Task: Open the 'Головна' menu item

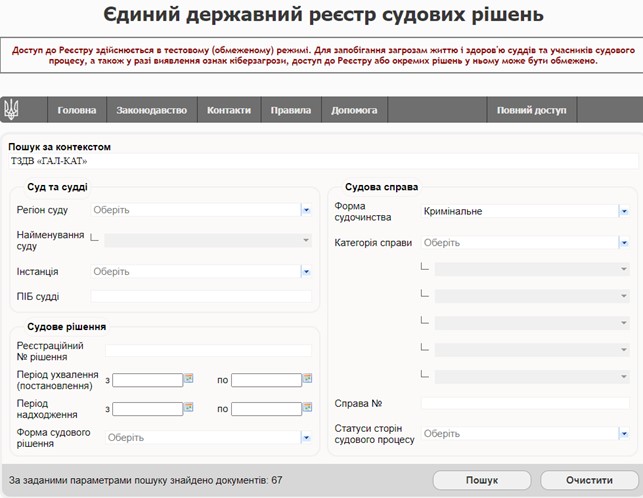Action: [x=77, y=110]
